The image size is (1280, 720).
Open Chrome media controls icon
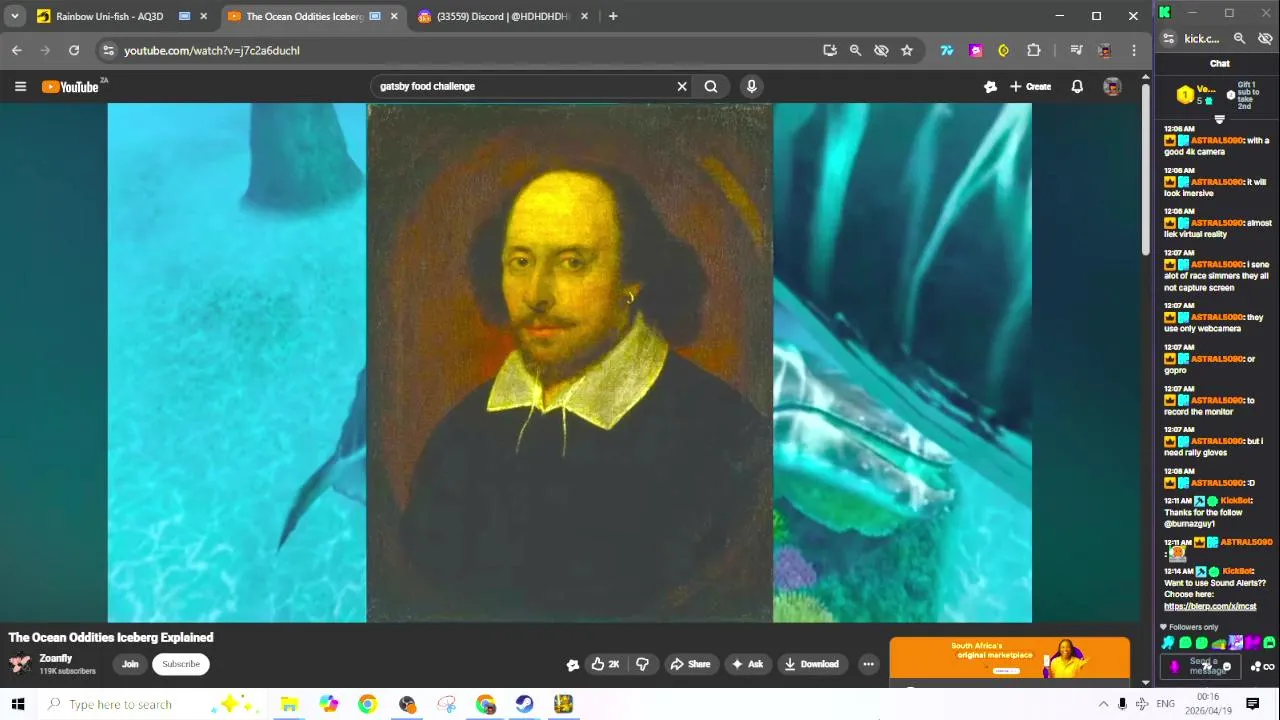1076,50
